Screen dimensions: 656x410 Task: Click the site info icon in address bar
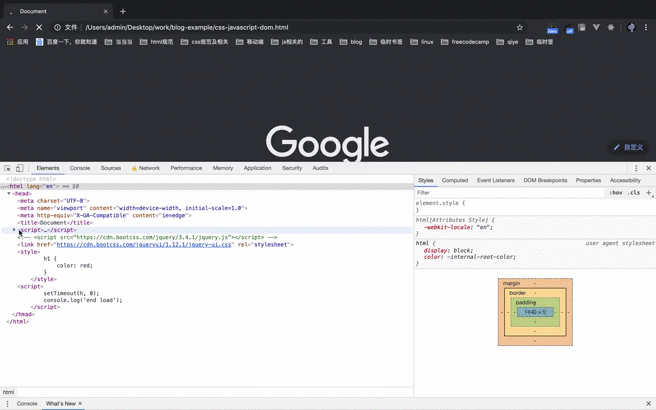pos(57,27)
